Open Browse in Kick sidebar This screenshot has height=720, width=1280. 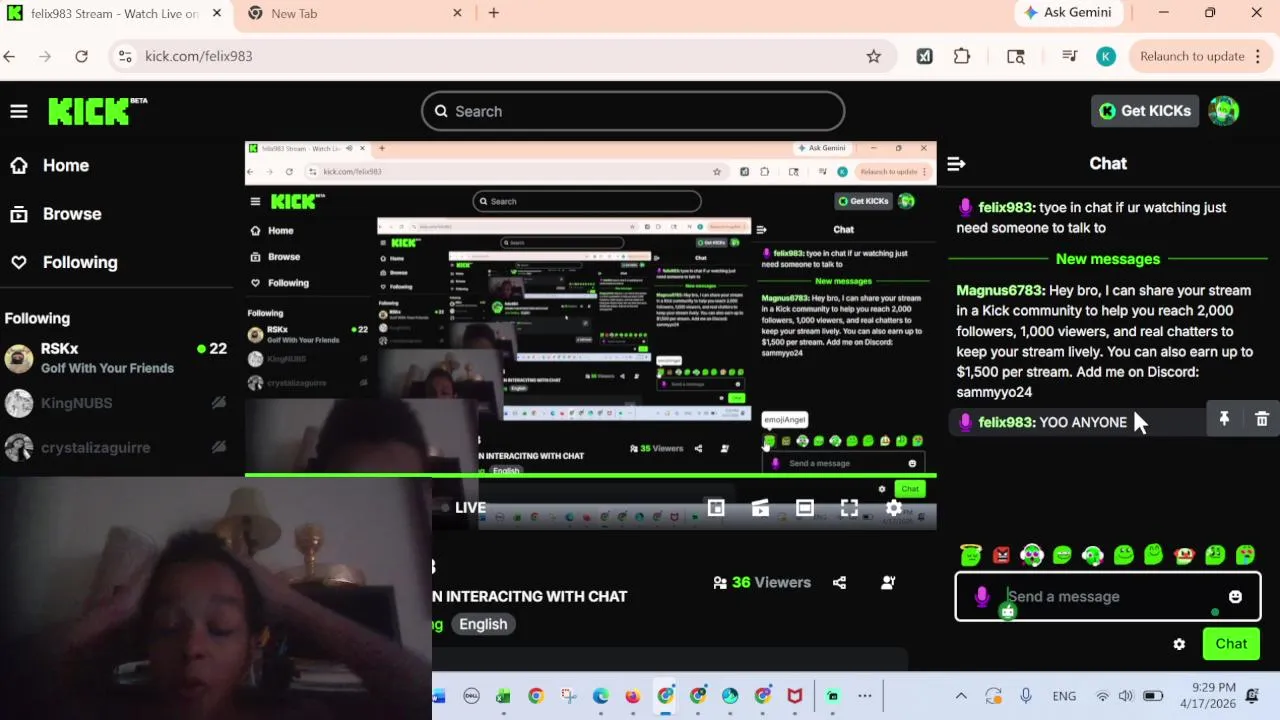[x=72, y=214]
